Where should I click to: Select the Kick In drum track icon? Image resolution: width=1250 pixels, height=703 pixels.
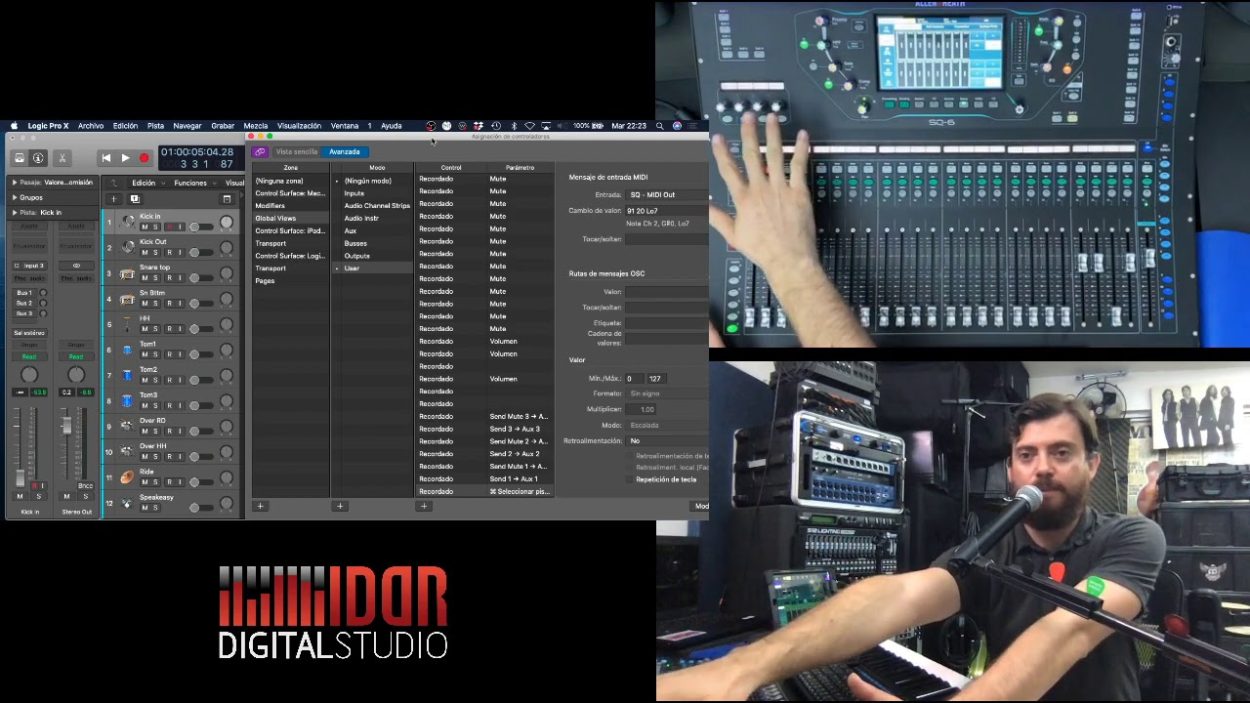click(127, 219)
